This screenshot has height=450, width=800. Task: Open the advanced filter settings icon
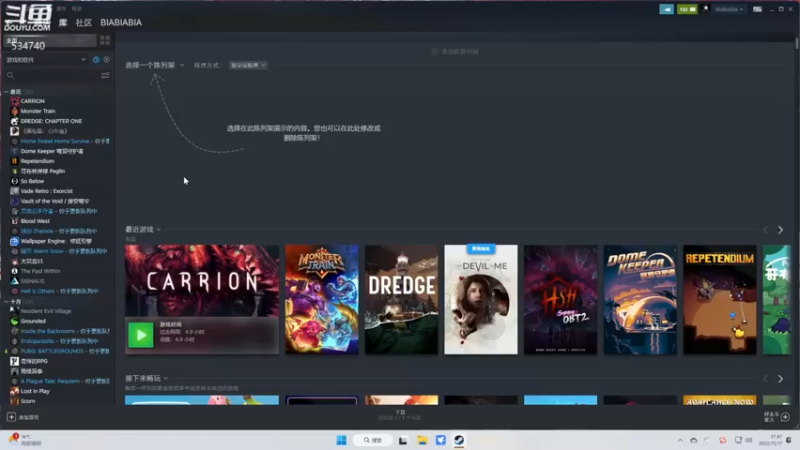(105, 76)
